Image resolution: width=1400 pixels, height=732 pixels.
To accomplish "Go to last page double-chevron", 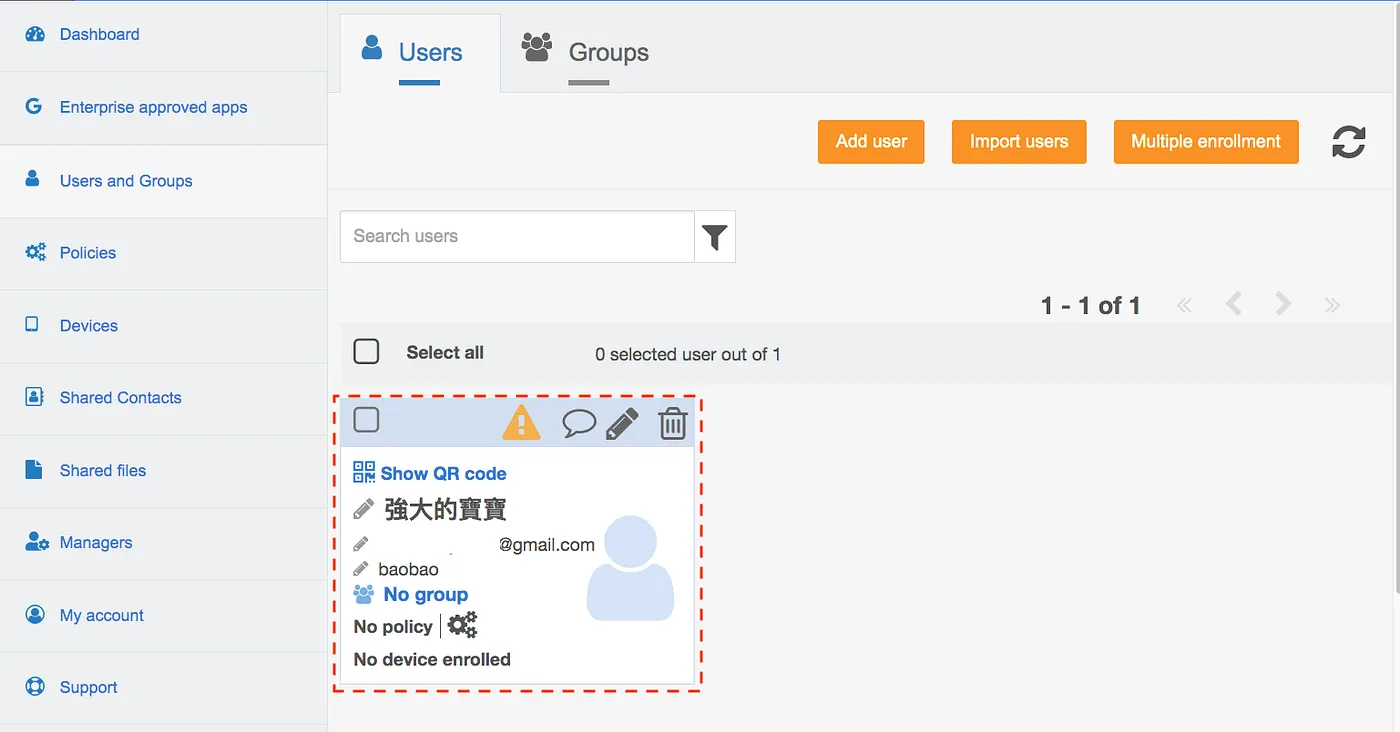I will 1332,305.
